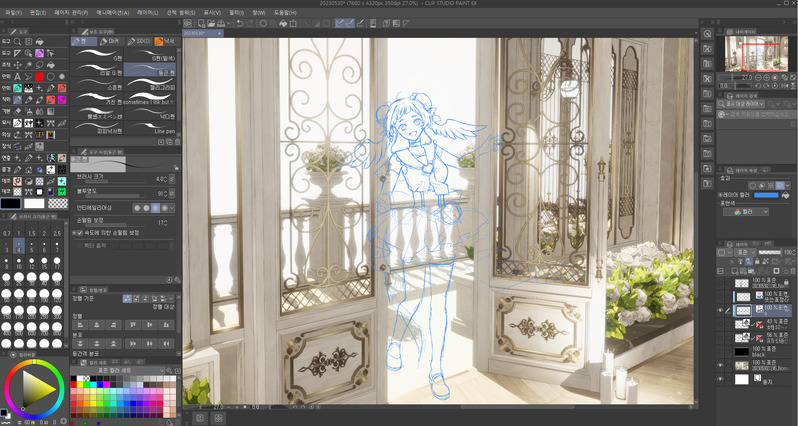Screen dimensions: 798x426
Task: Close the 20230530 canvas tab
Action: (220, 33)
